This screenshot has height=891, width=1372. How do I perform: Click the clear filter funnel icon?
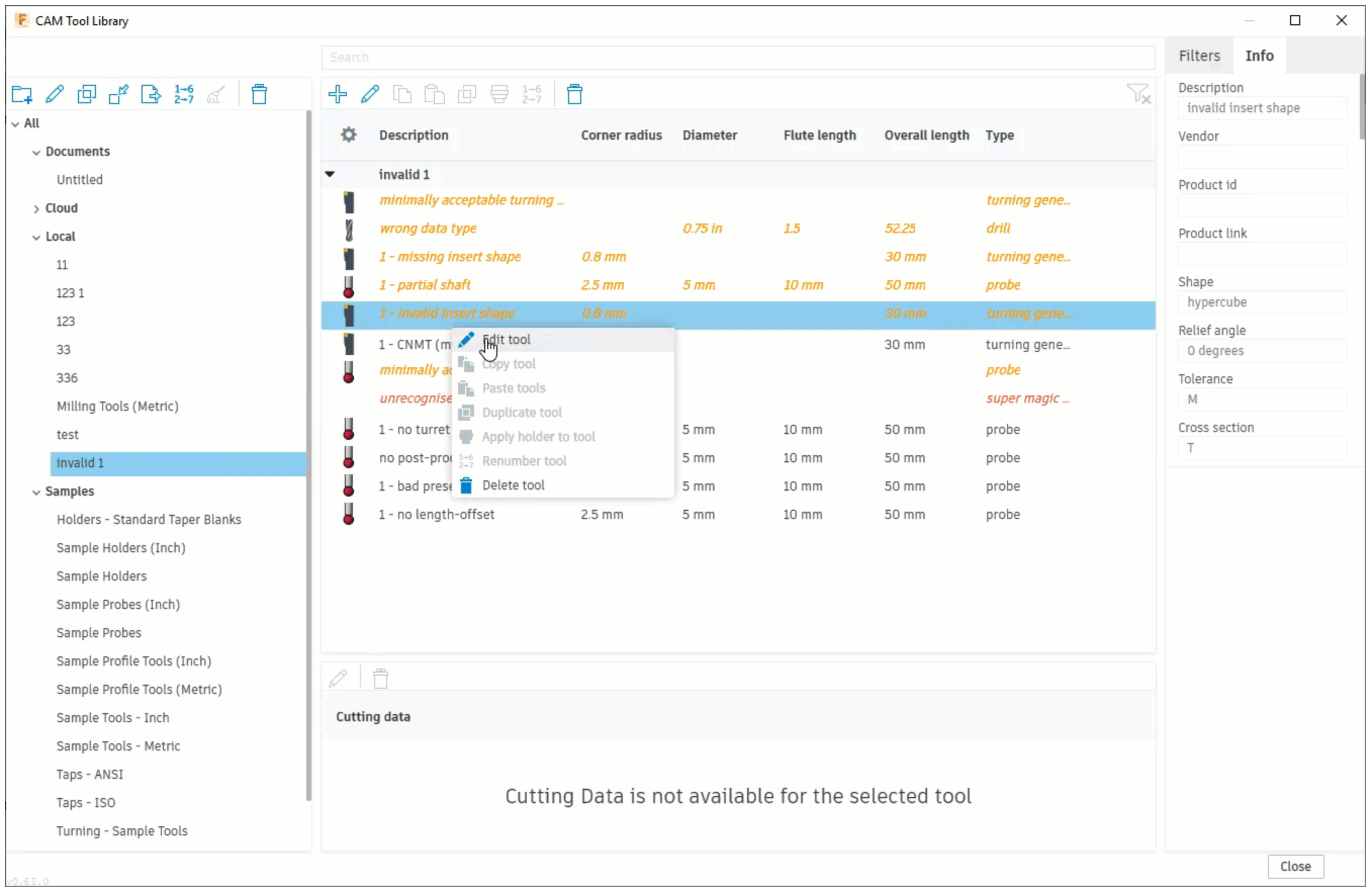point(1138,94)
